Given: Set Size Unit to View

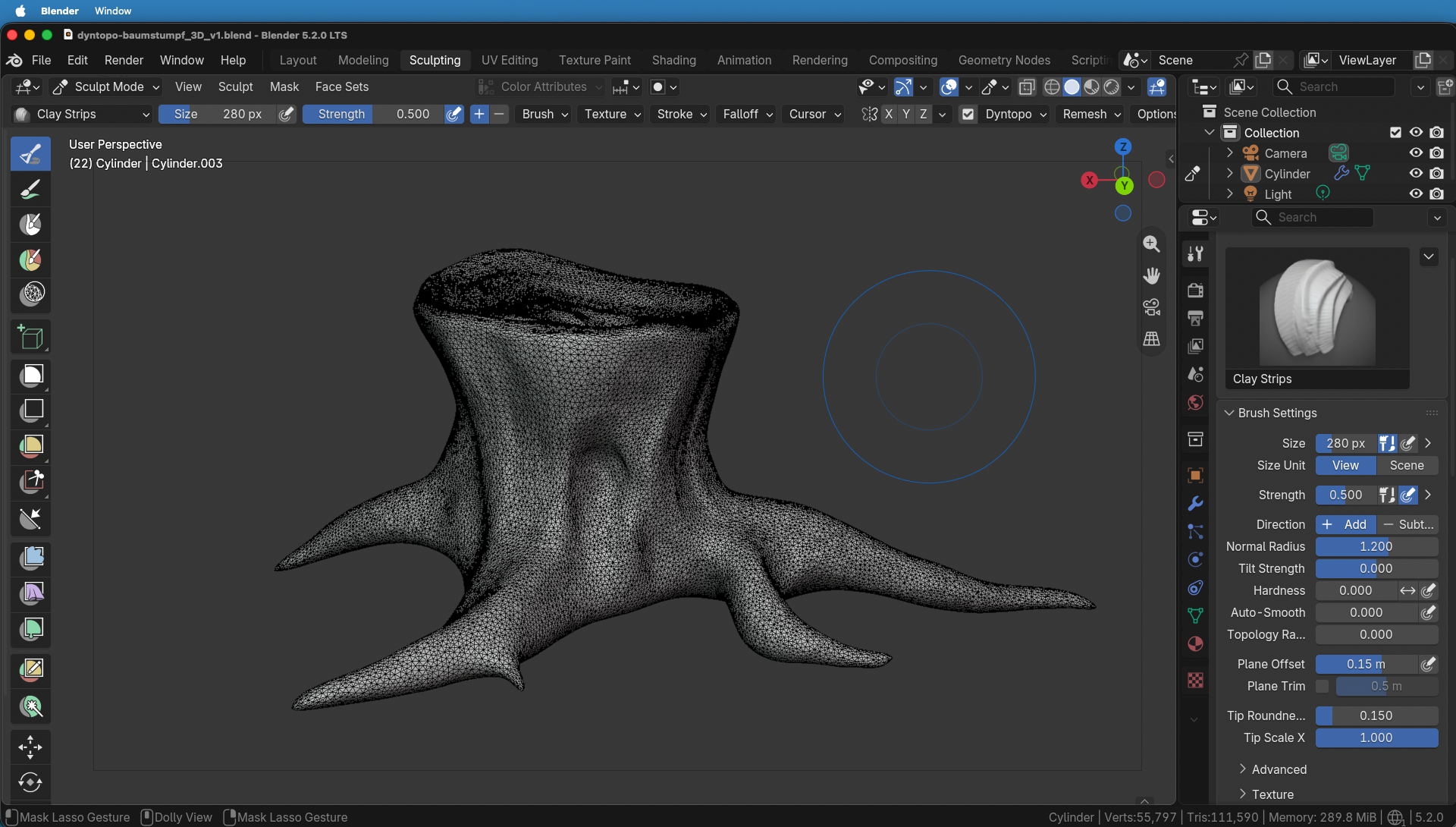Looking at the screenshot, I should pos(1345,465).
